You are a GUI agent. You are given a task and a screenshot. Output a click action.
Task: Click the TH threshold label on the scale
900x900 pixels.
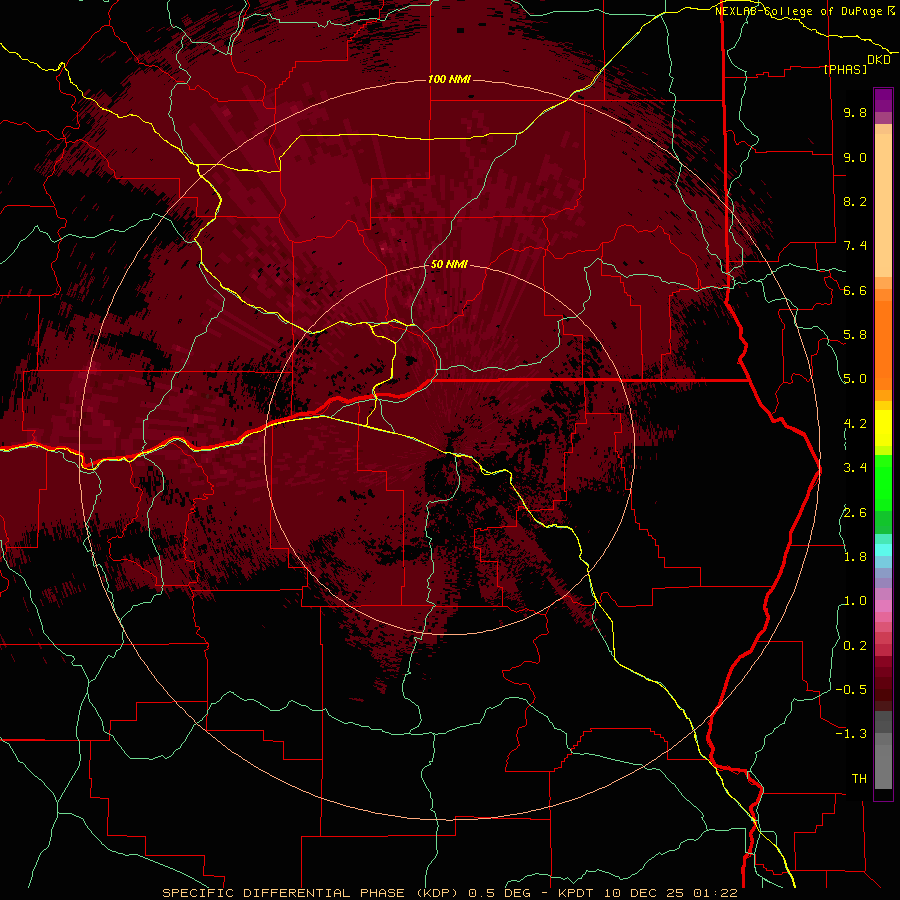859,779
